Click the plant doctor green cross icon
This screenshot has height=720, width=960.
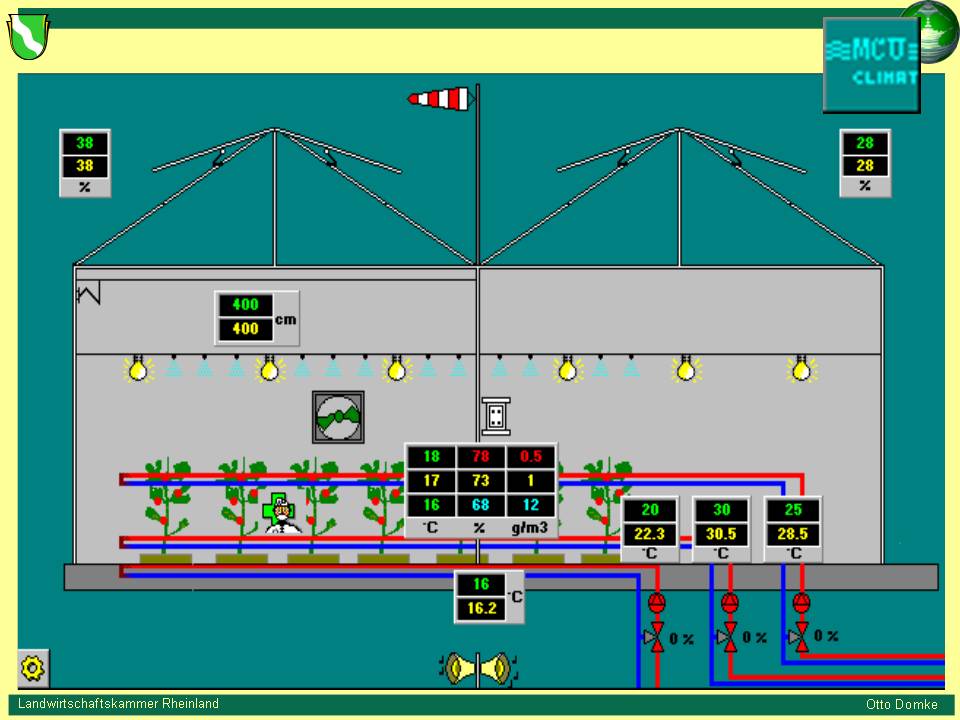[277, 511]
